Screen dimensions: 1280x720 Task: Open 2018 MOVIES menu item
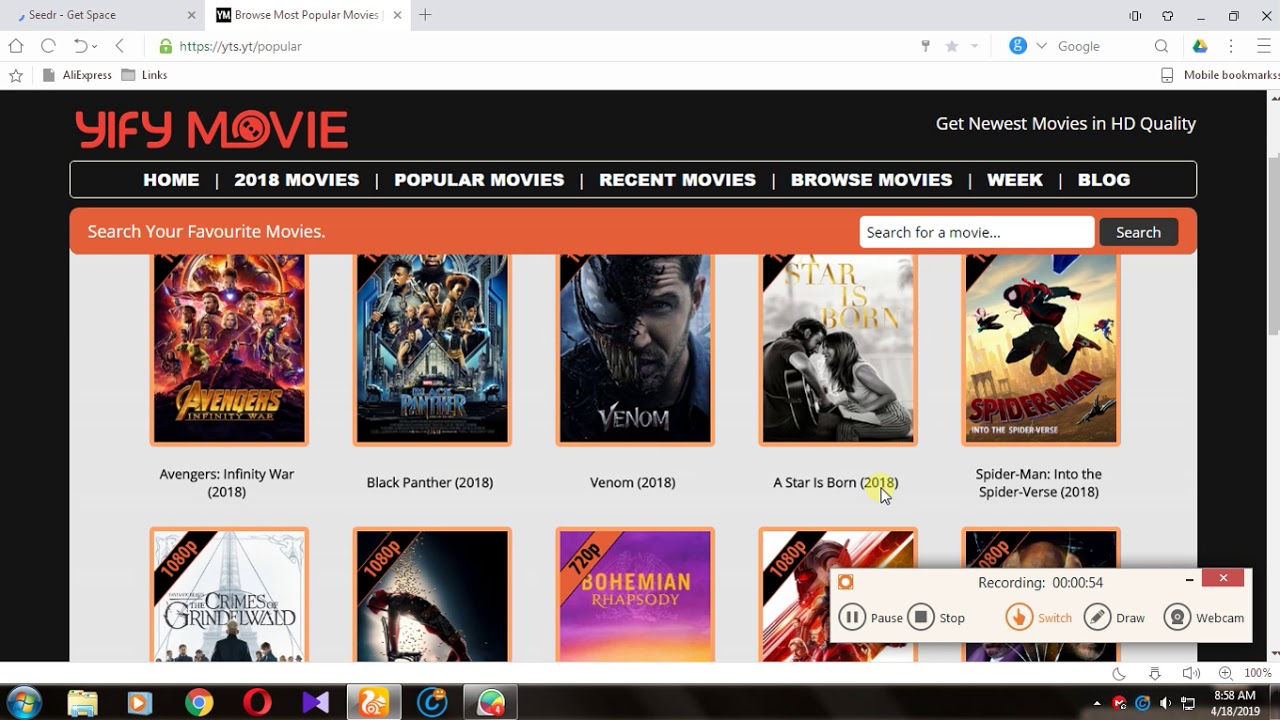point(296,180)
